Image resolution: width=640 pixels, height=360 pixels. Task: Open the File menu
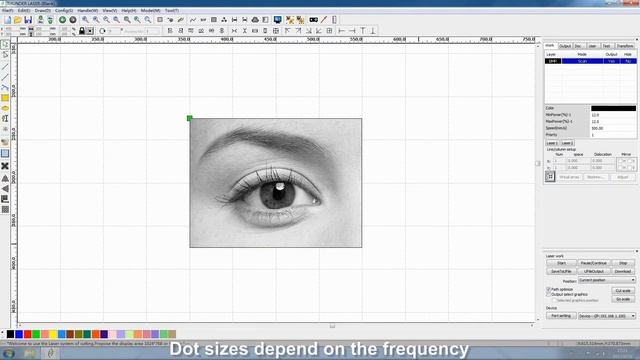[8, 11]
